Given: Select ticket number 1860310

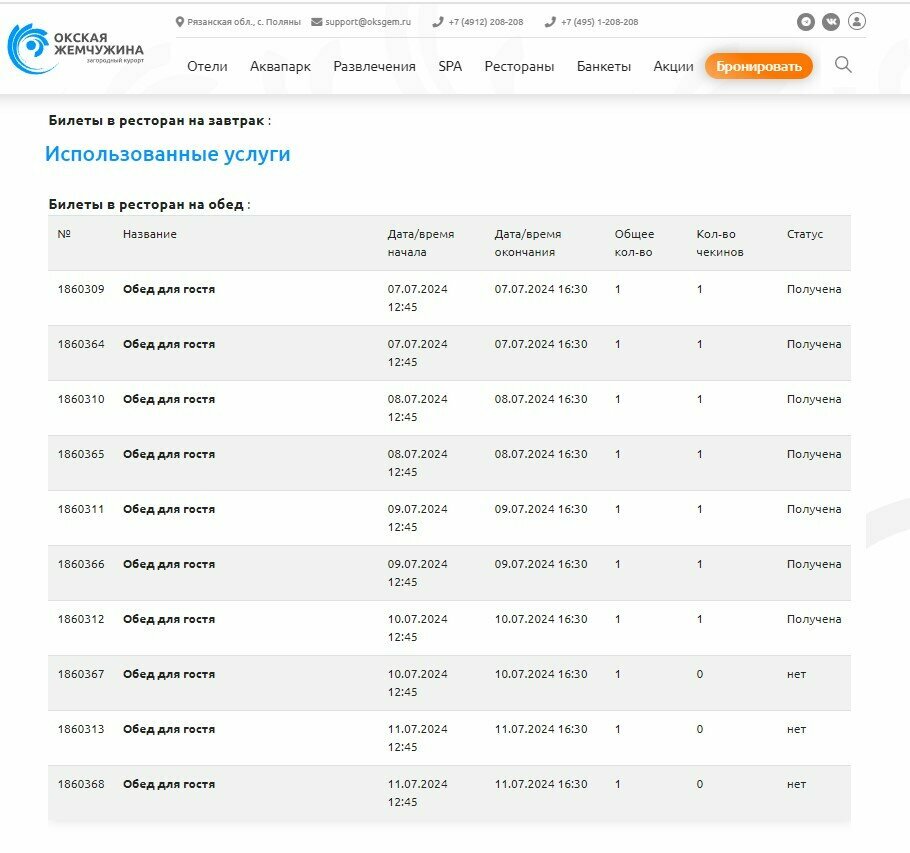Looking at the screenshot, I should [81, 399].
